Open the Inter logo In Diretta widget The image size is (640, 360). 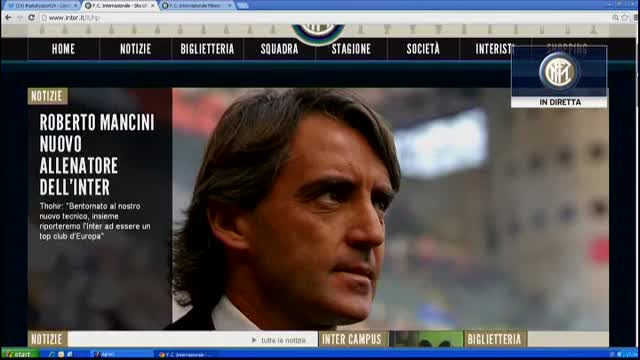(x=559, y=77)
